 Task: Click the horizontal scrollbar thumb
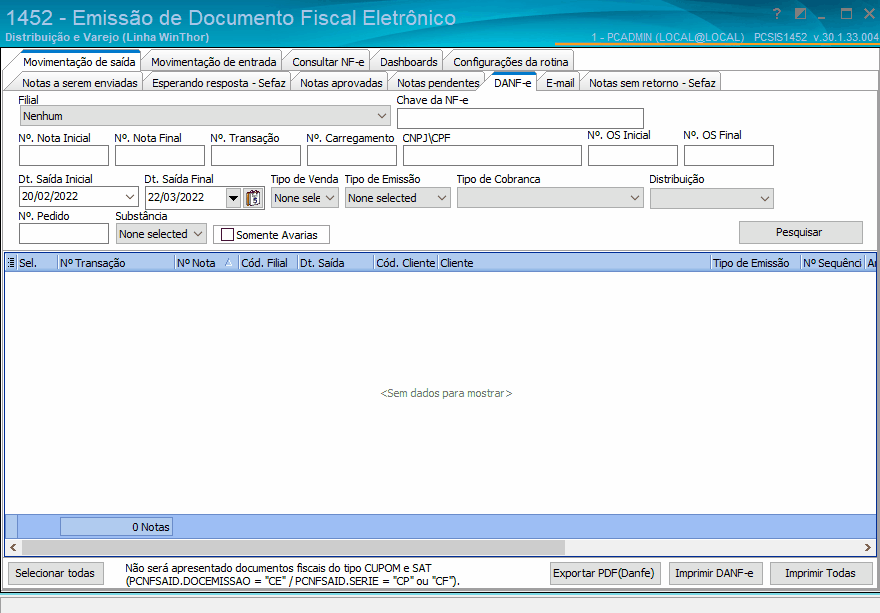click(x=293, y=547)
